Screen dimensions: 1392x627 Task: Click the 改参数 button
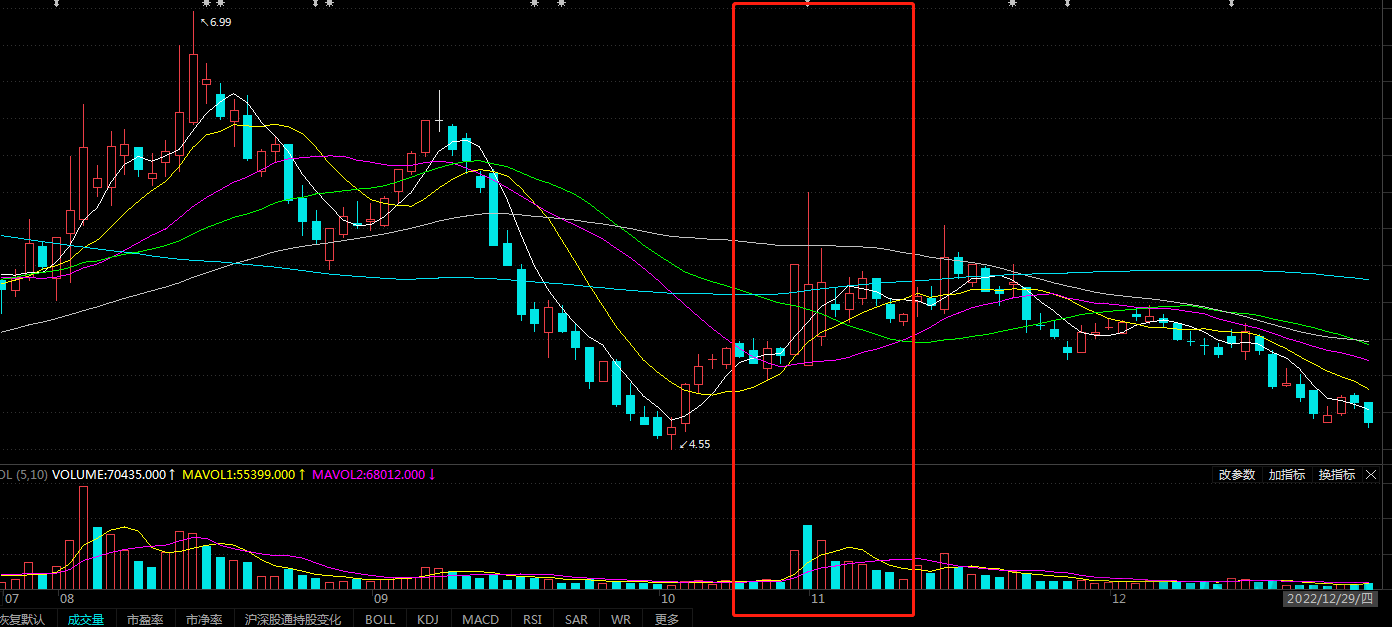click(x=1237, y=475)
